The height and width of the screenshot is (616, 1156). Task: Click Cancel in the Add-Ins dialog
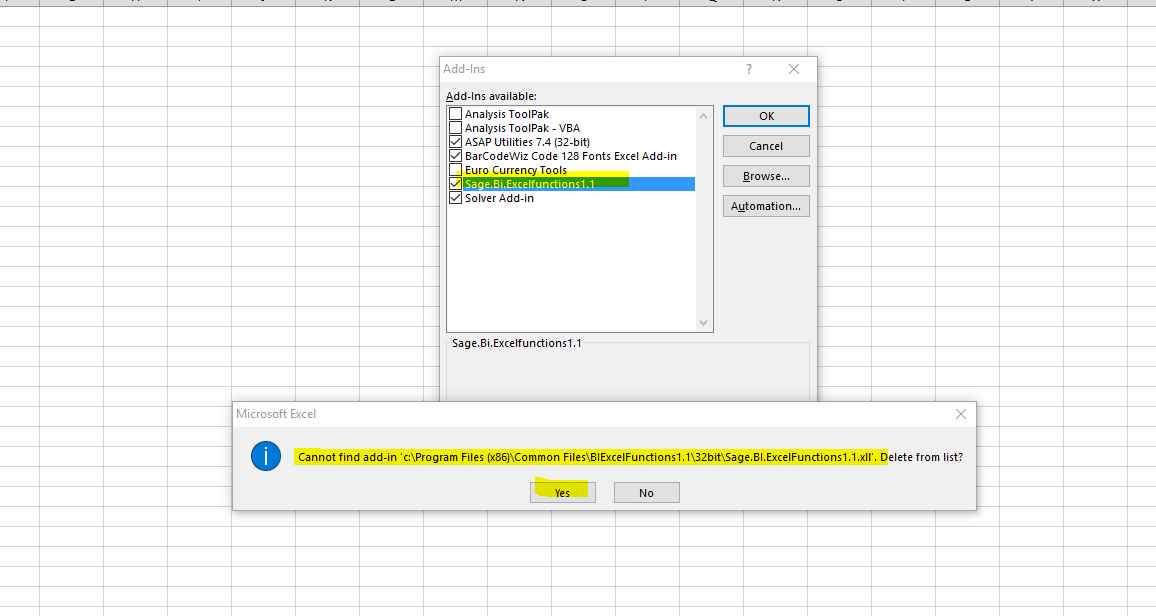(766, 146)
